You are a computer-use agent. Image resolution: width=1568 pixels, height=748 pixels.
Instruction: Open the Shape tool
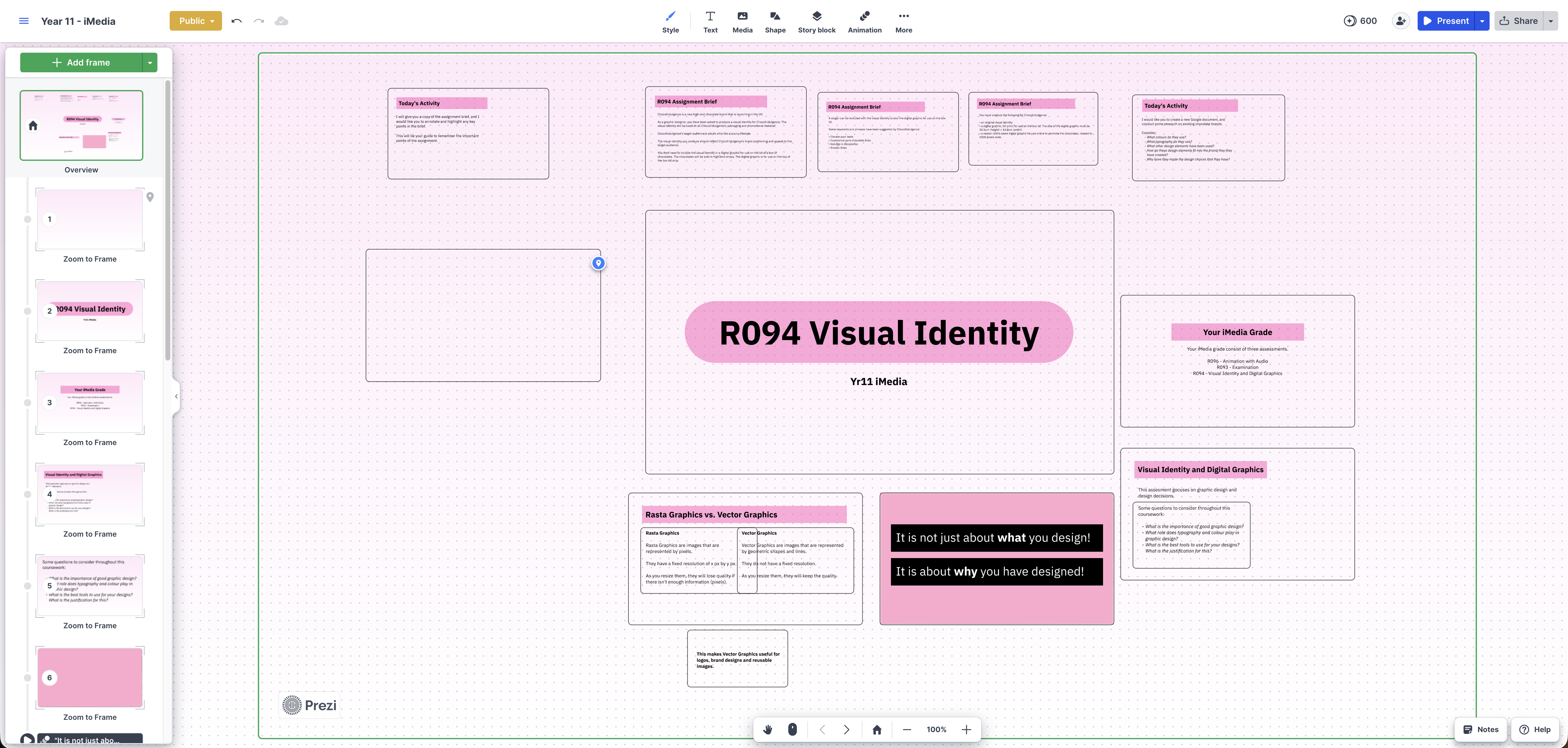point(775,22)
